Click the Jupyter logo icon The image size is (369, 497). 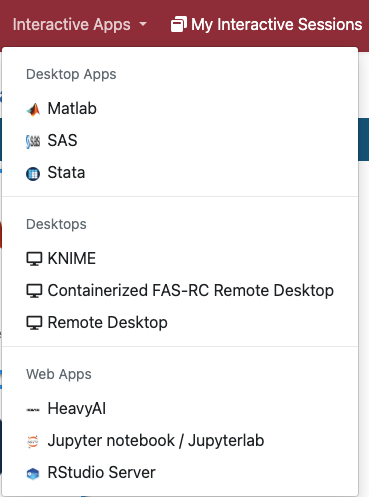tap(33, 441)
